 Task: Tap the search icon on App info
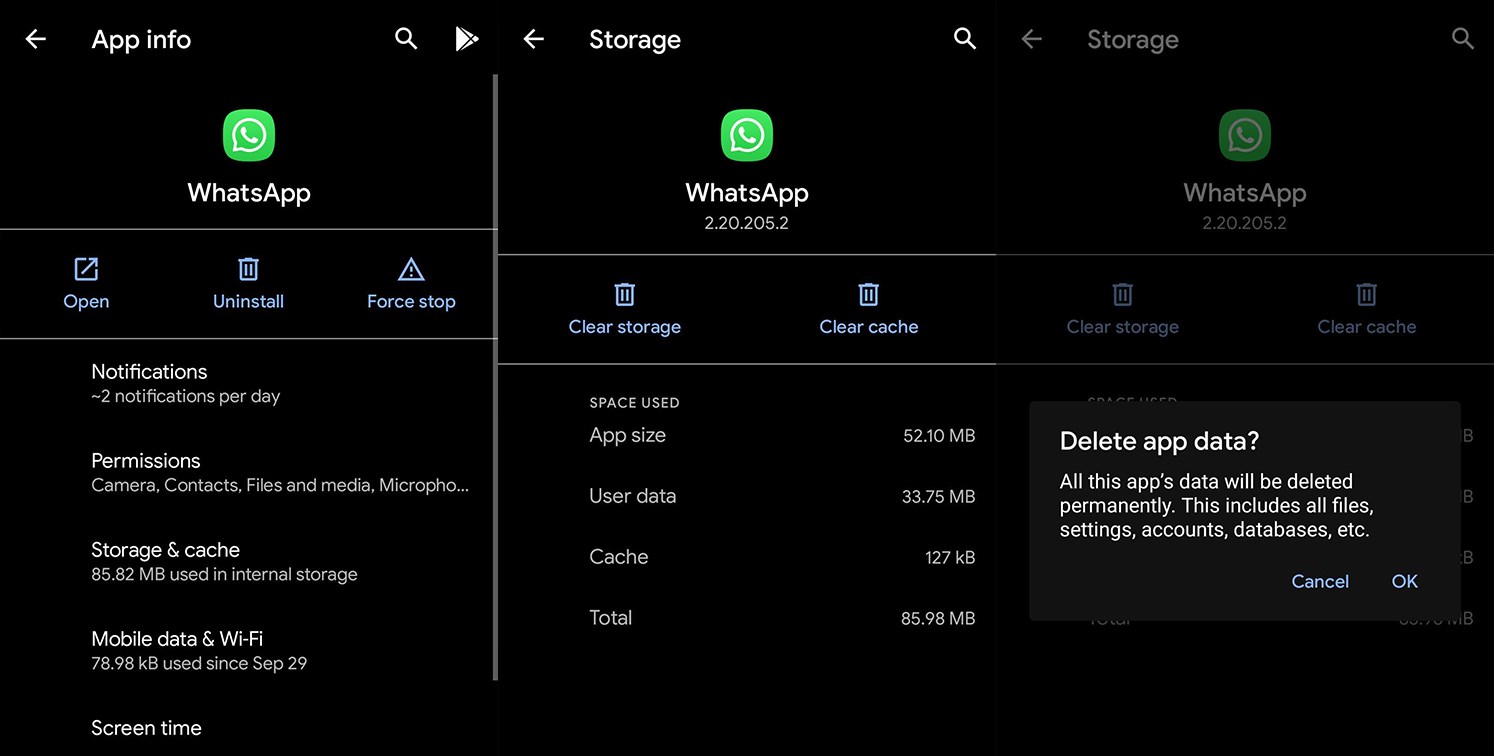point(406,39)
